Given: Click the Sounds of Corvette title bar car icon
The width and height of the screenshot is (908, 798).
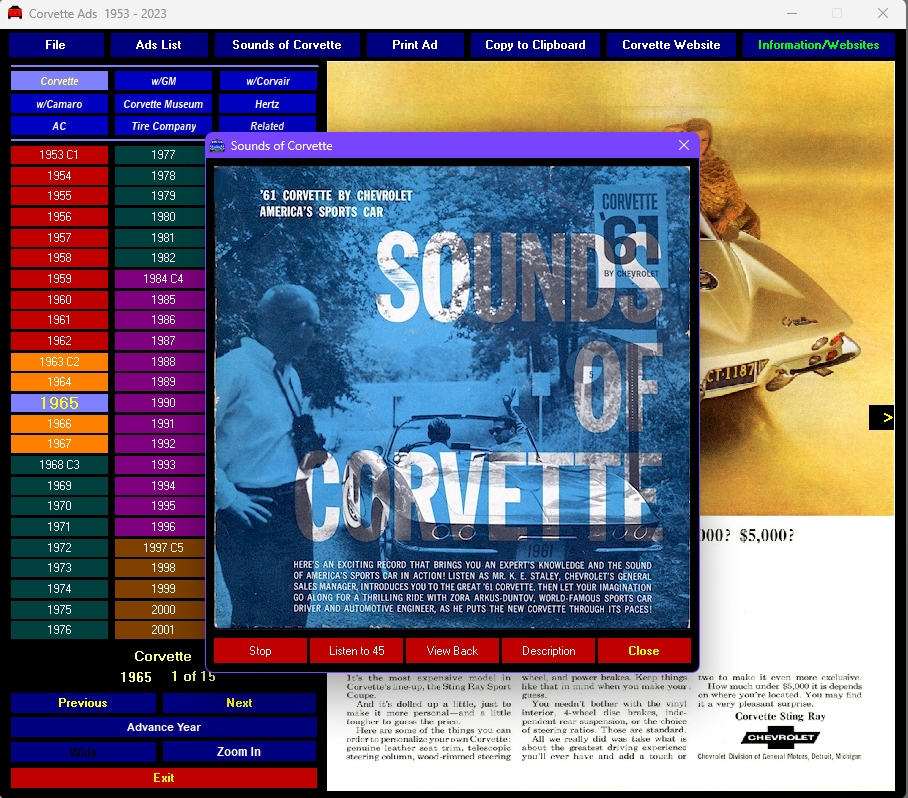Looking at the screenshot, I should pos(217,145).
